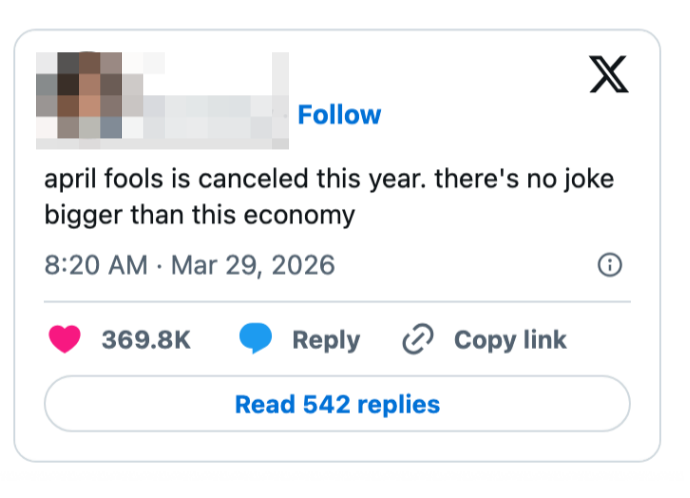The height and width of the screenshot is (498, 690).
Task: Like the tweet with the pink heart
Action: click(x=65, y=340)
